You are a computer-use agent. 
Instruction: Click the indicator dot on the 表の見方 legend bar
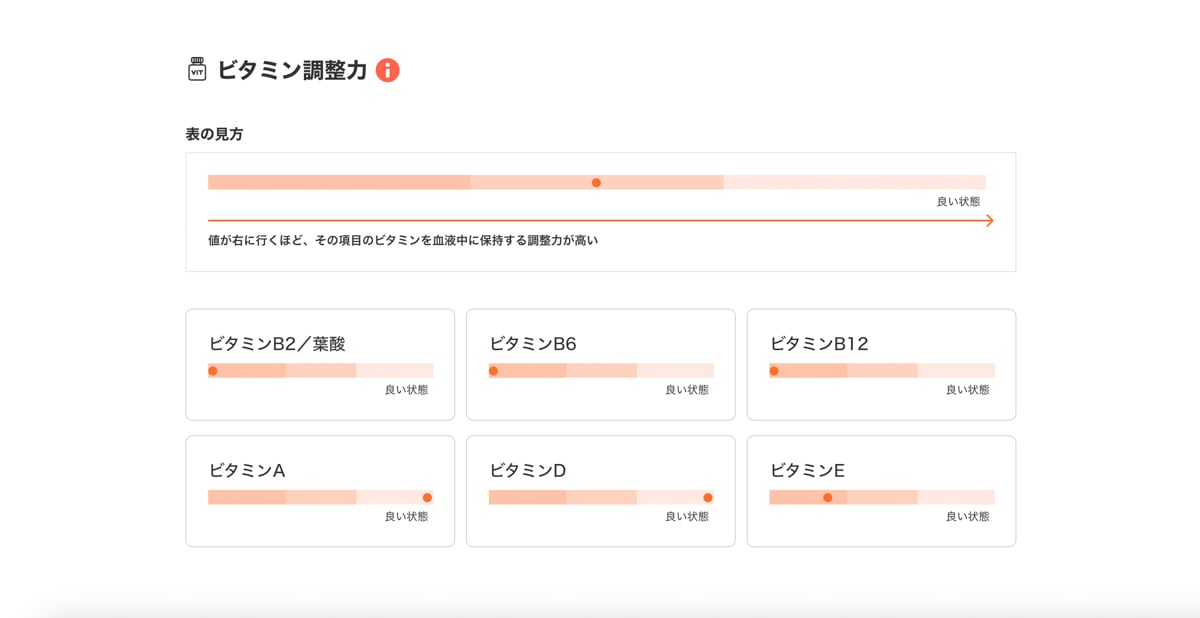click(x=596, y=183)
